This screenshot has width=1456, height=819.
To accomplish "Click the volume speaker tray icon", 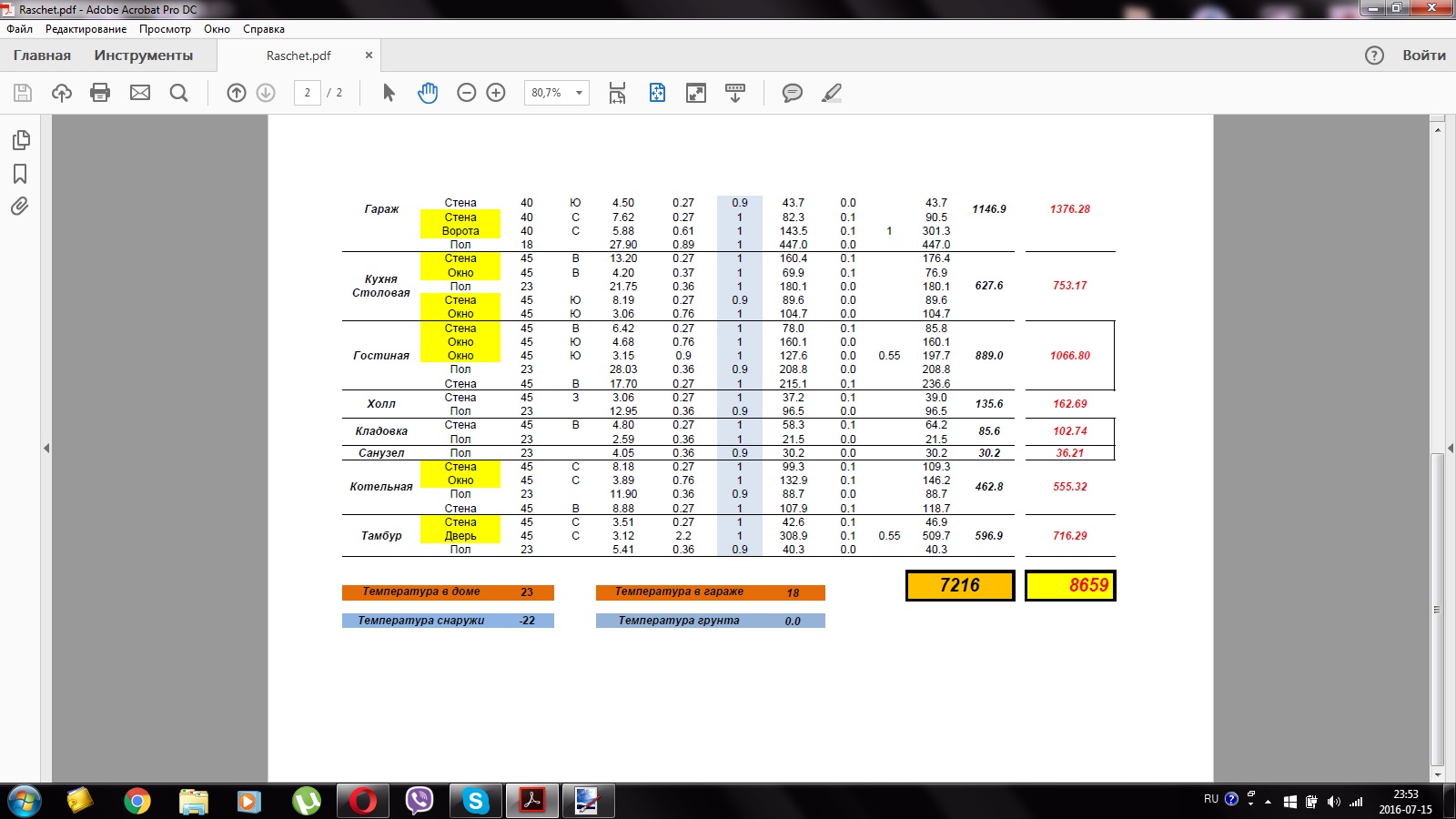I will pos(1333,802).
